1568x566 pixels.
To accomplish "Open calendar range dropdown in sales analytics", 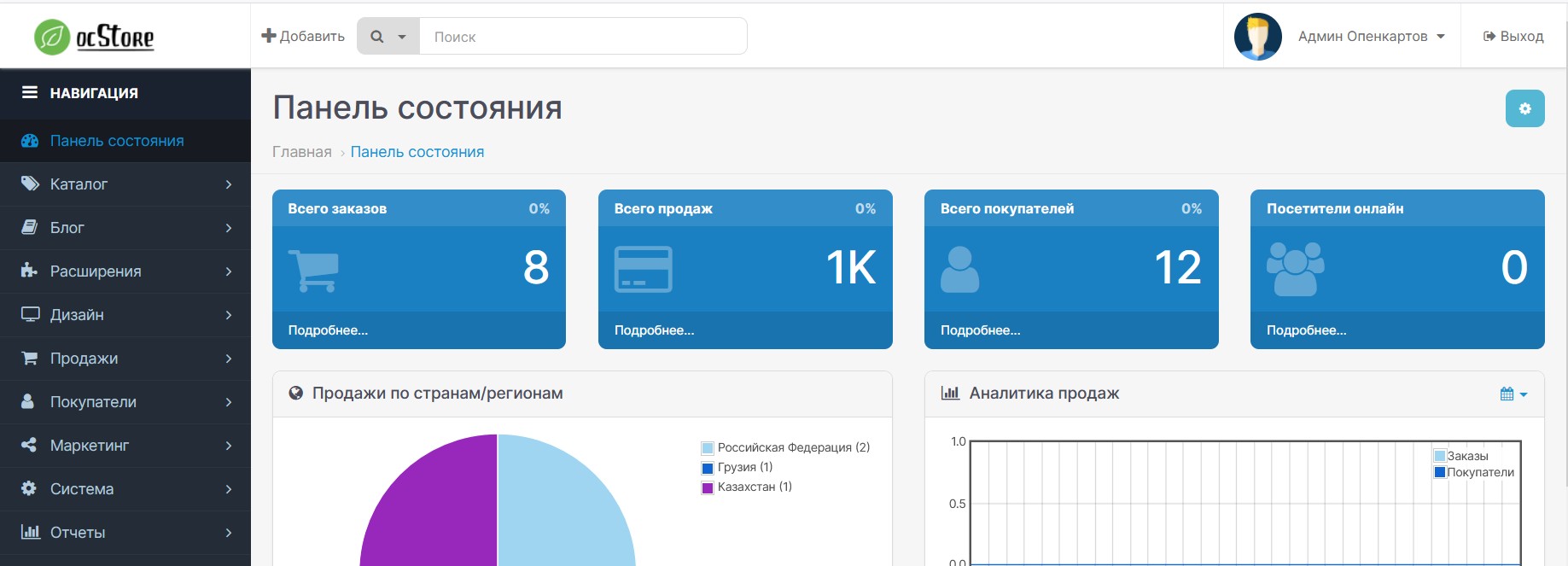I will tap(1513, 394).
